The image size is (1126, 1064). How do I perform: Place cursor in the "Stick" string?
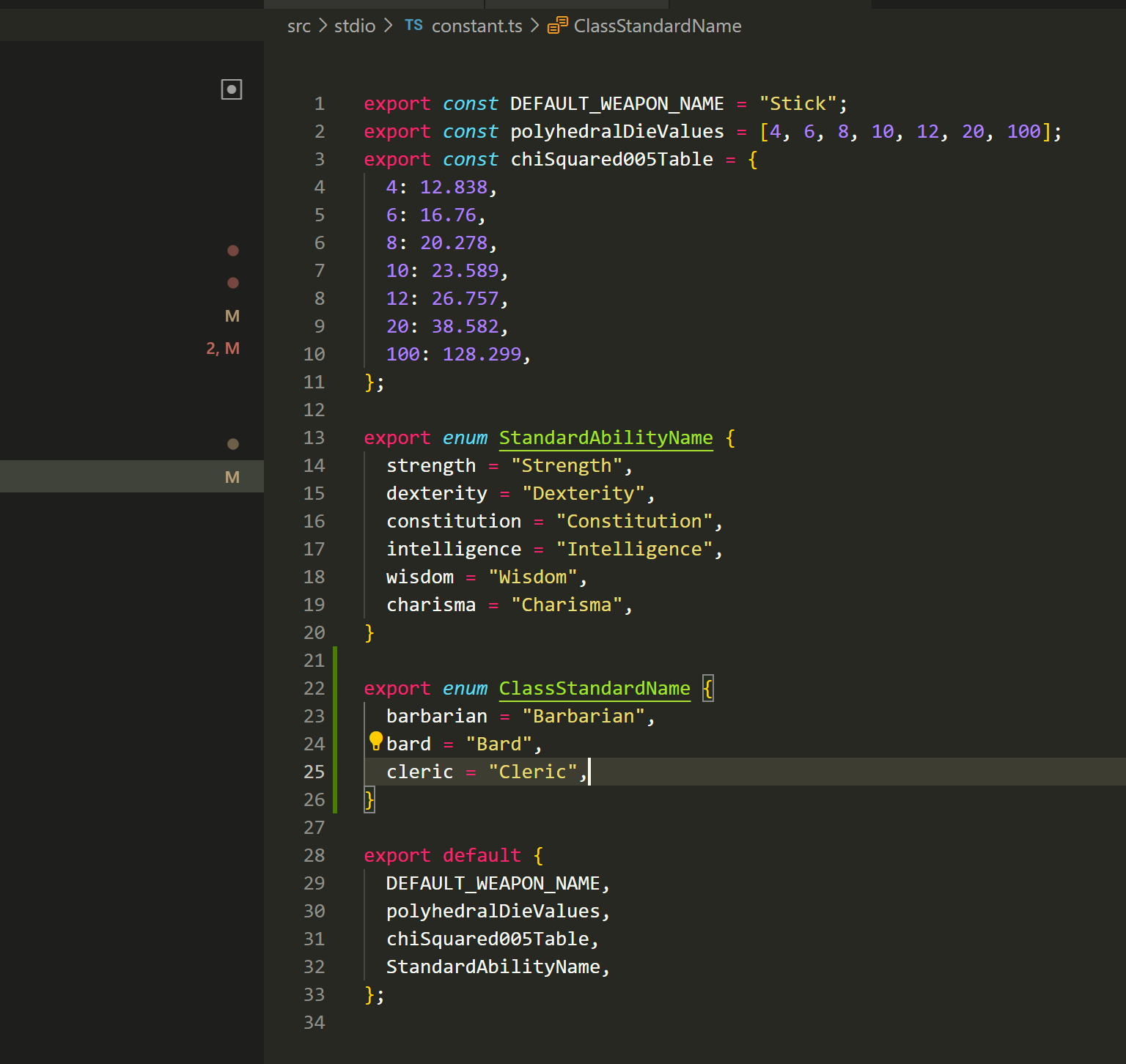(798, 104)
